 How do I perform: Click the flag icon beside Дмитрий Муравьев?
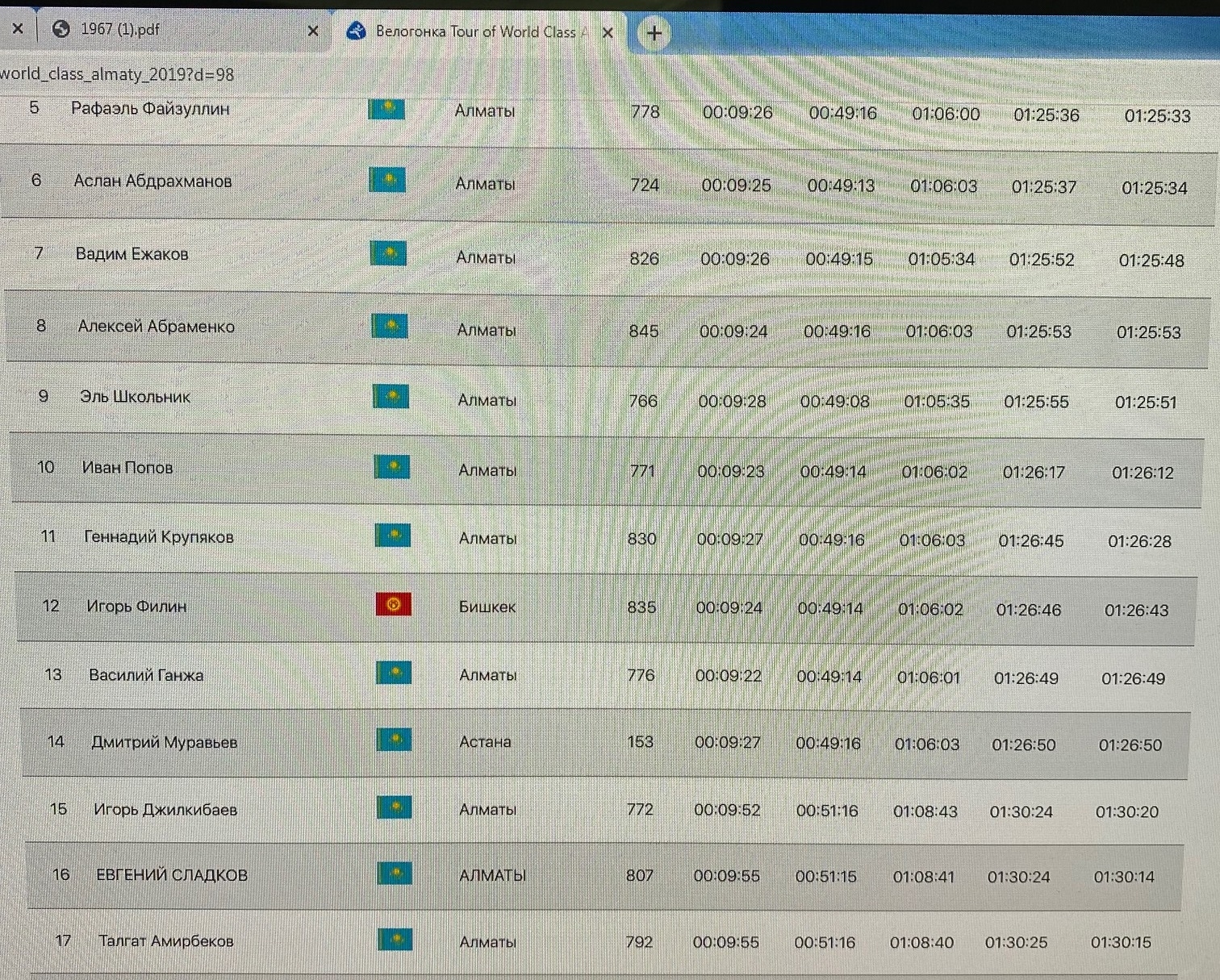coord(394,740)
